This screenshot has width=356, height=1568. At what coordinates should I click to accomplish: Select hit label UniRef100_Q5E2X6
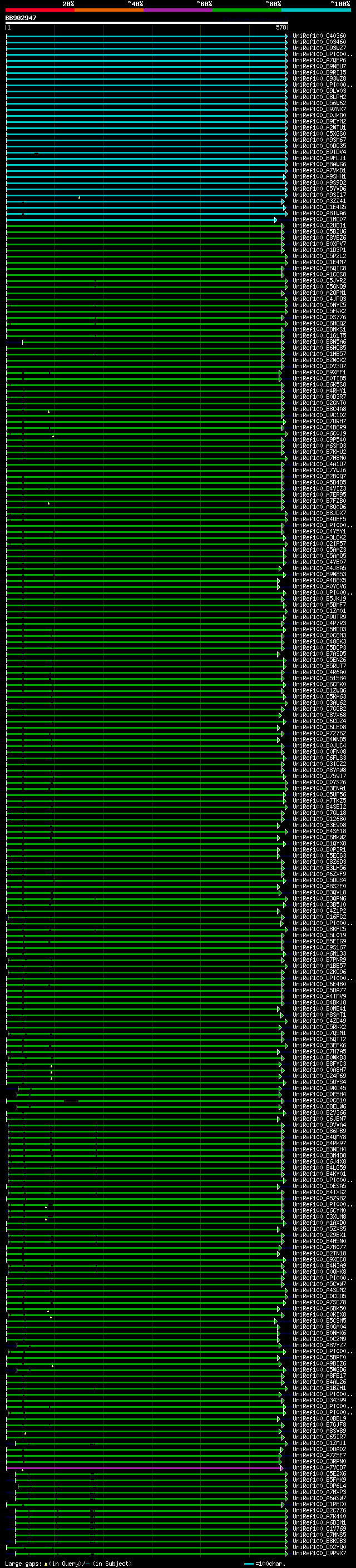[319, 1474]
